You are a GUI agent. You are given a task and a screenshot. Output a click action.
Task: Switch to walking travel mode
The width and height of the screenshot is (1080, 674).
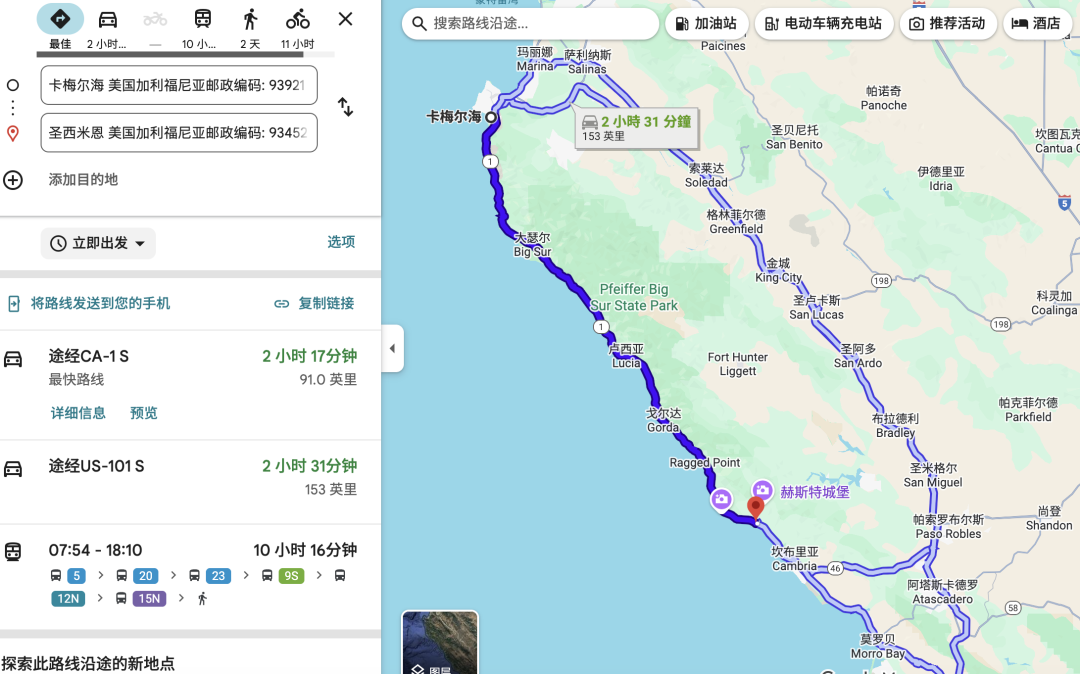coord(250,26)
